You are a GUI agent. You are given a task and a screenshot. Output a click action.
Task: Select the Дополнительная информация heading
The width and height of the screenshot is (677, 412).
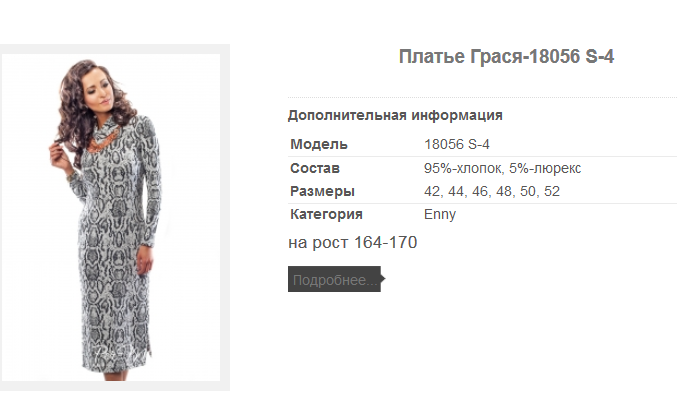pos(395,115)
